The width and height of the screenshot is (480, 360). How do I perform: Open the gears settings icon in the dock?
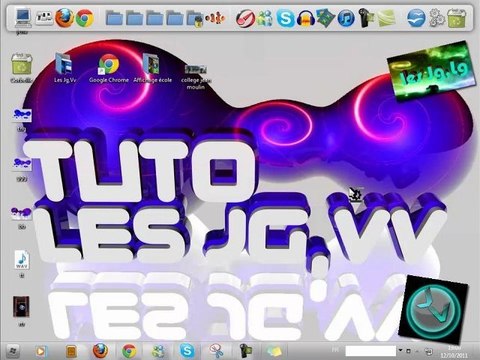pyautogui.click(x=437, y=18)
